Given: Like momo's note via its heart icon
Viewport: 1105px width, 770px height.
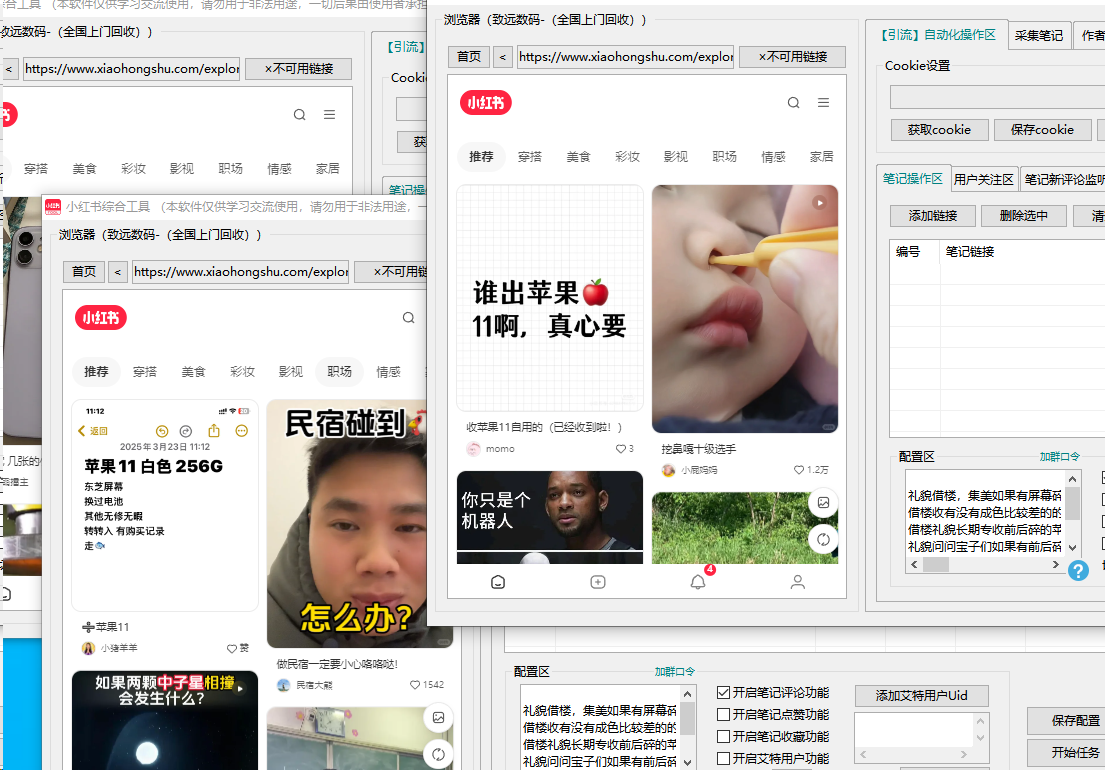Looking at the screenshot, I should pyautogui.click(x=620, y=449).
